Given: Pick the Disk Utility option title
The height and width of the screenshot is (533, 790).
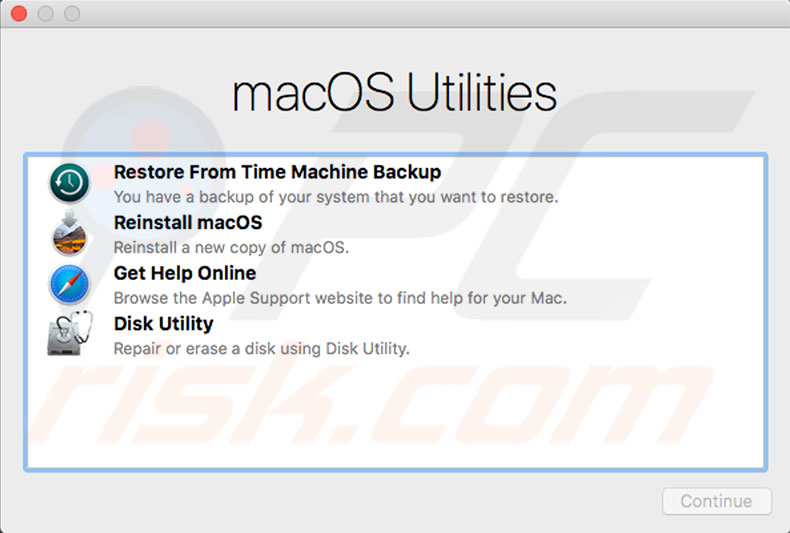Looking at the screenshot, I should tap(163, 324).
